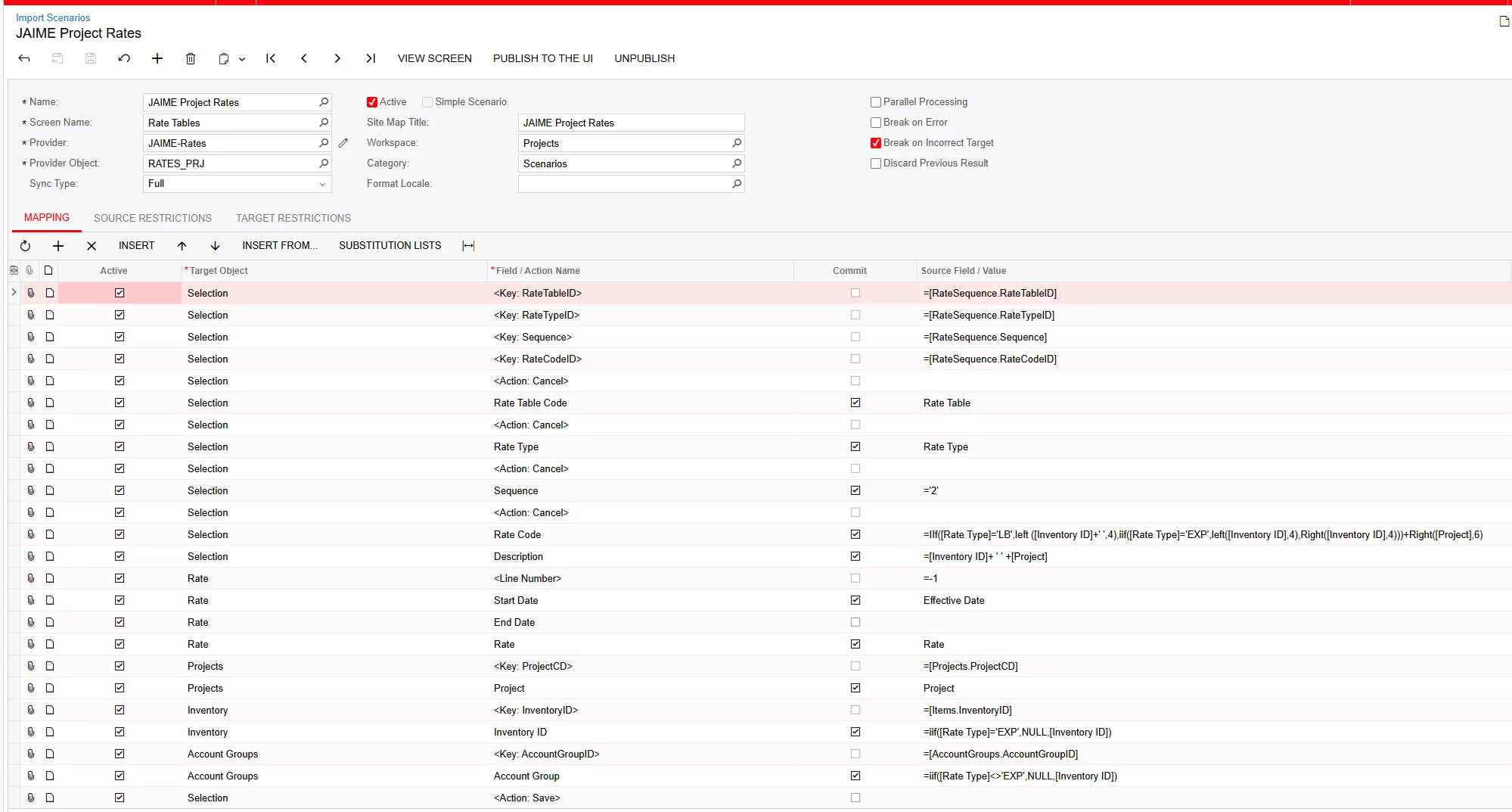Add a new record with the plus icon
Viewport: 1512px width, 812px height.
(x=157, y=58)
